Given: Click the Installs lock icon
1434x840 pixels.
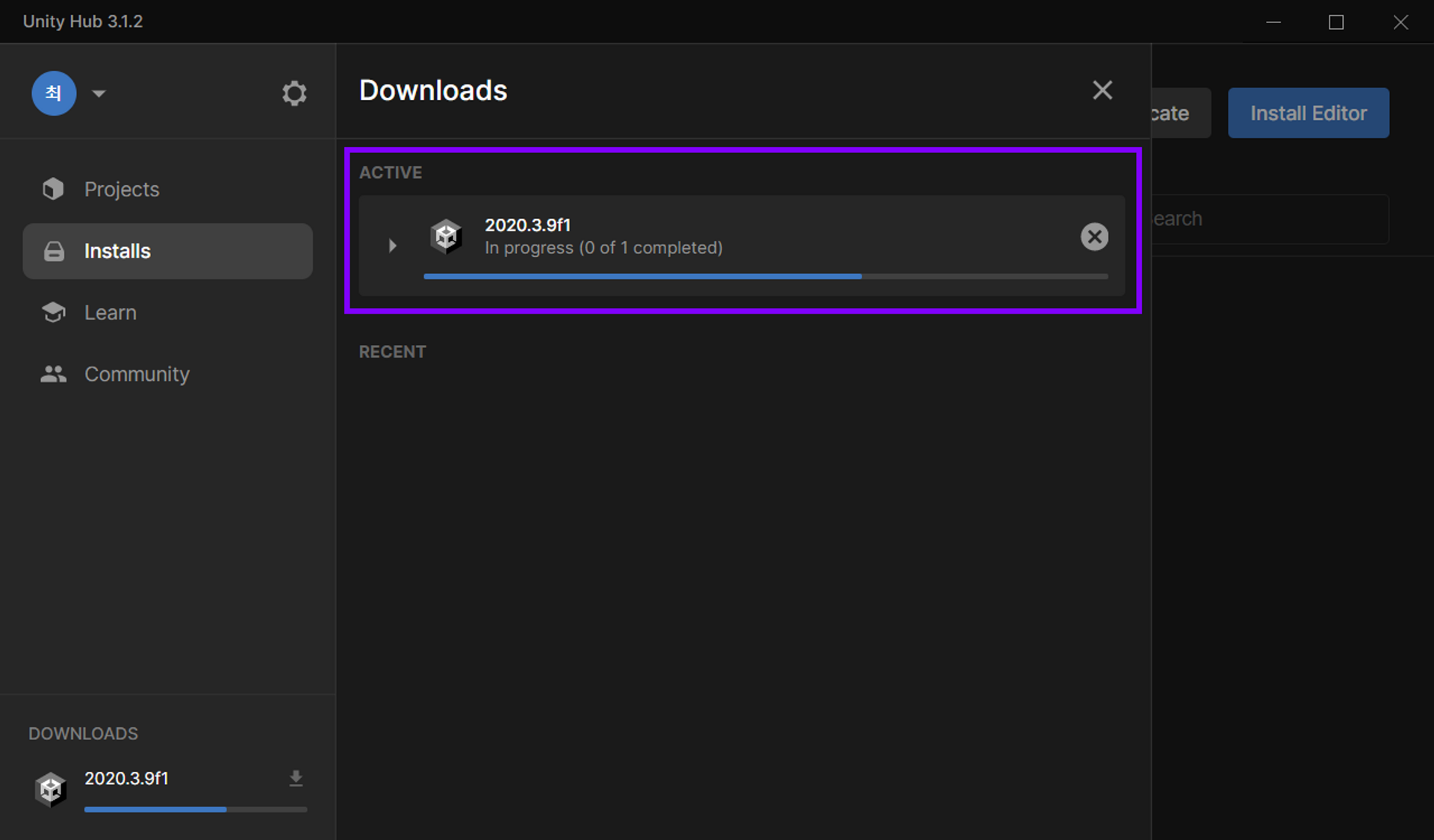Looking at the screenshot, I should pos(54,251).
